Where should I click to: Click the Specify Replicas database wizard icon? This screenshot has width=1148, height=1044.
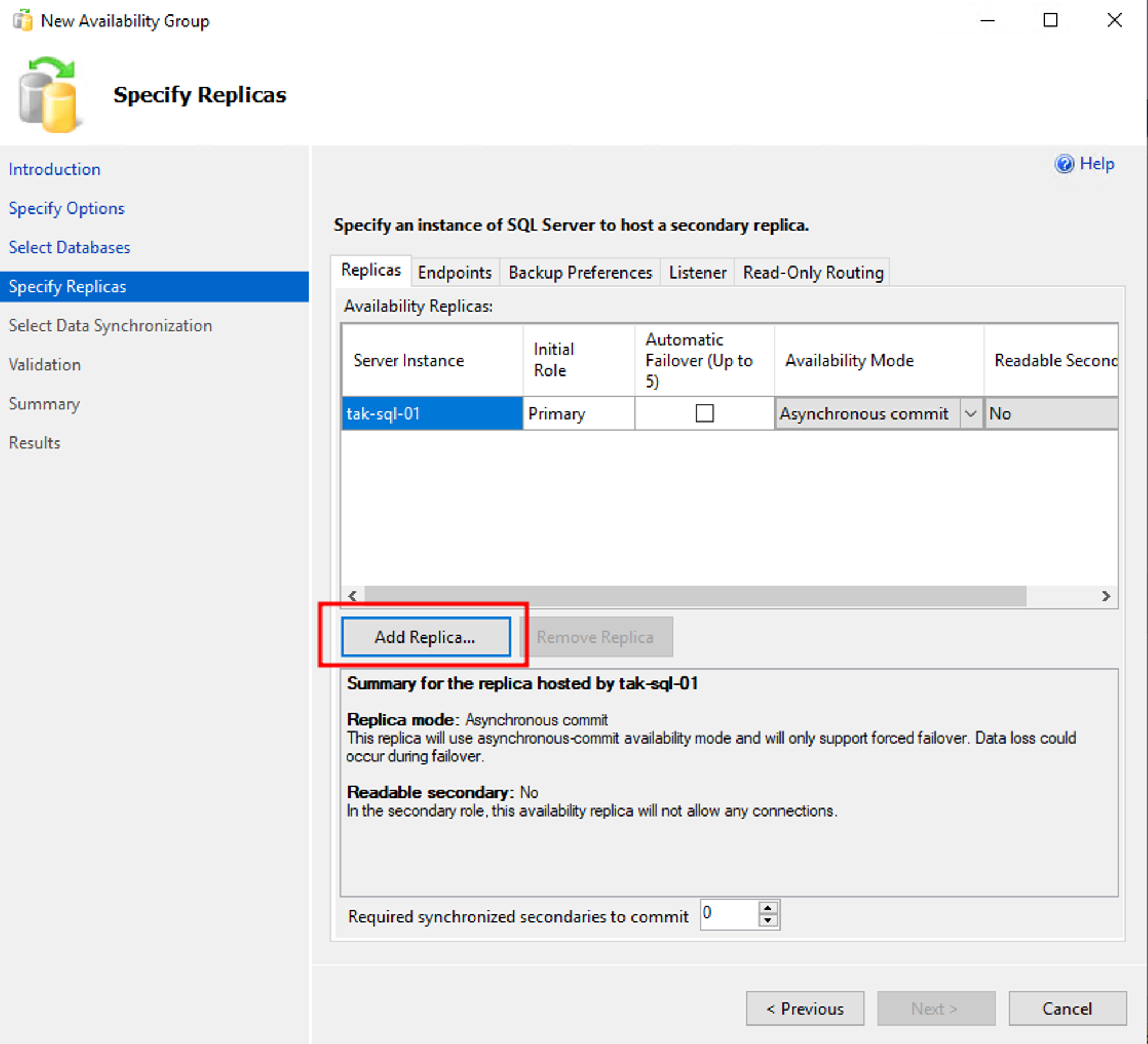tap(48, 95)
